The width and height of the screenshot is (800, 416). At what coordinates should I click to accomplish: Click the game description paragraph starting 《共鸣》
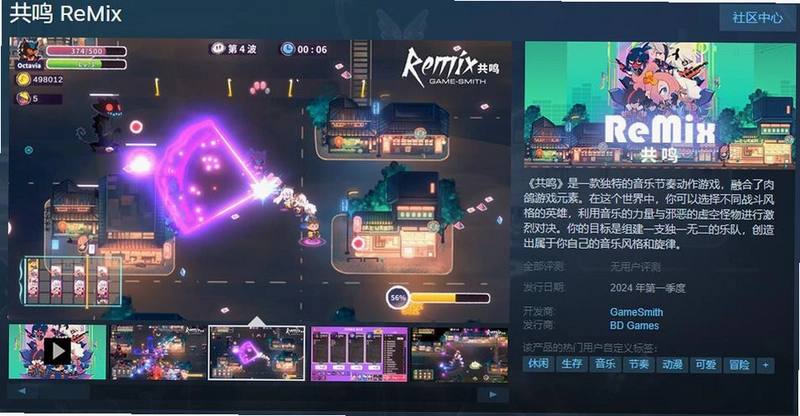(x=649, y=214)
